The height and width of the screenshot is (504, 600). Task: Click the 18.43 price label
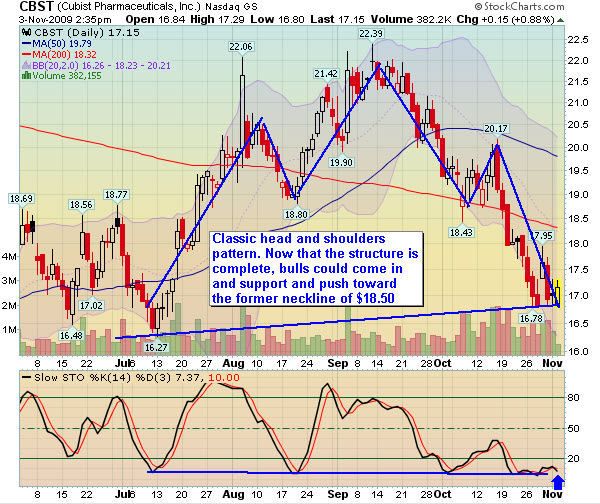coord(461,232)
